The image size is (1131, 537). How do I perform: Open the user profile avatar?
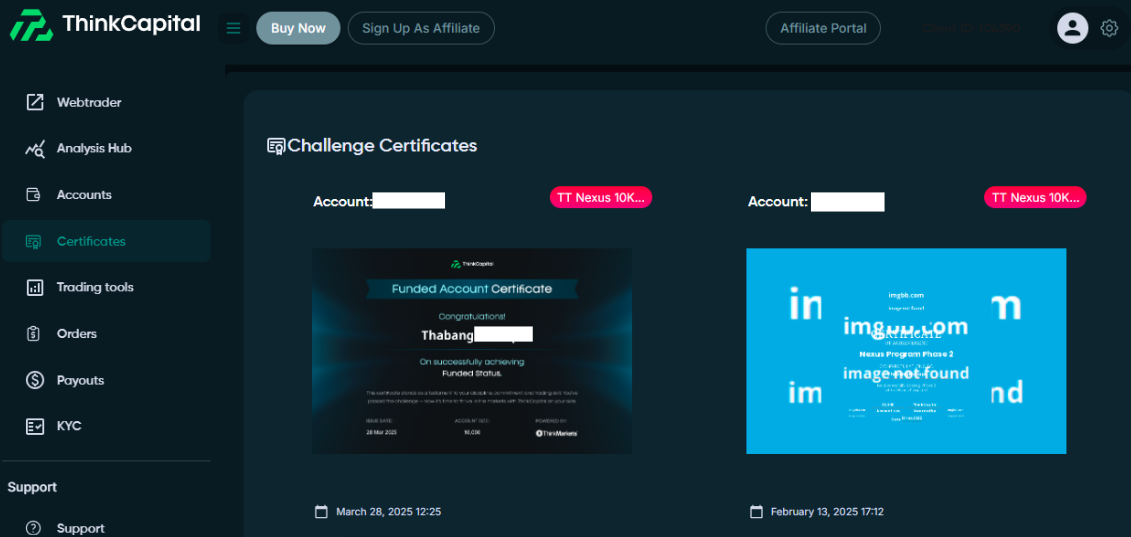coord(1073,28)
